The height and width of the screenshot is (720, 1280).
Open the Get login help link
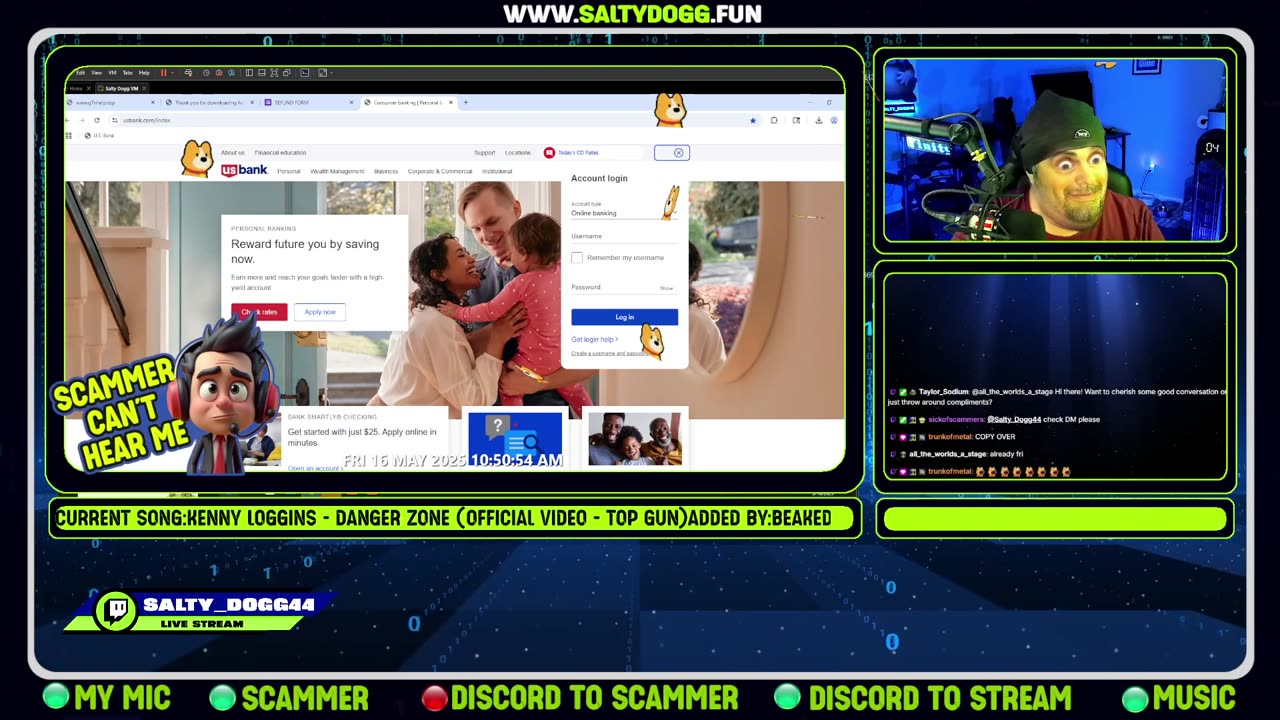pyautogui.click(x=594, y=339)
